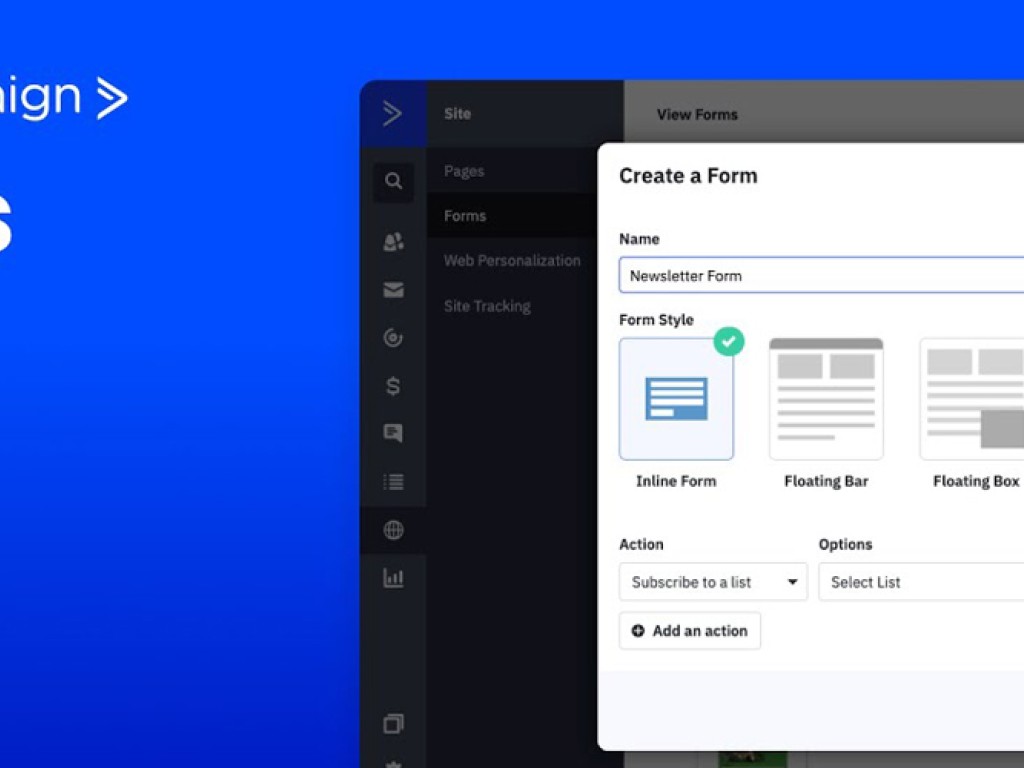The width and height of the screenshot is (1024, 768).
Task: Click the ActiveCampaign logo in the sidebar
Action: click(392, 114)
